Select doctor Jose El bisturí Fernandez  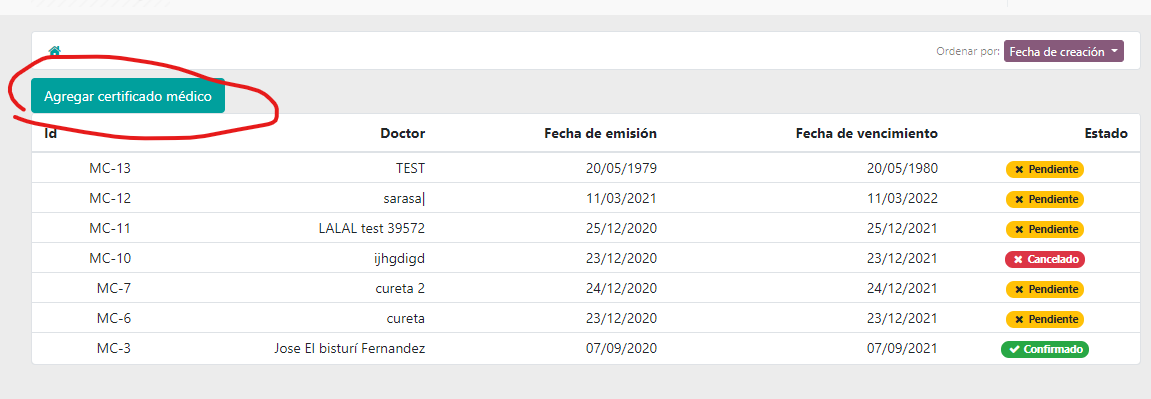[349, 349]
